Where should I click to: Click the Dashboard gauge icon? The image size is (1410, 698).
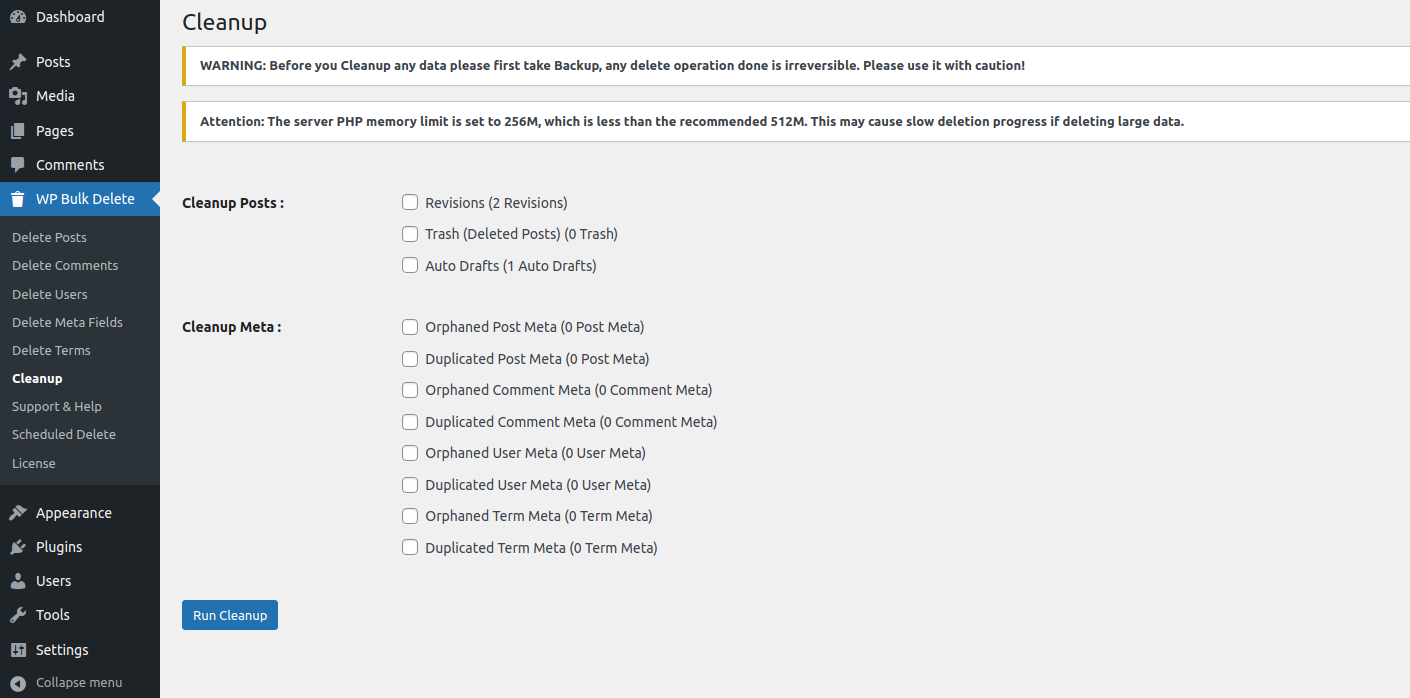(18, 17)
